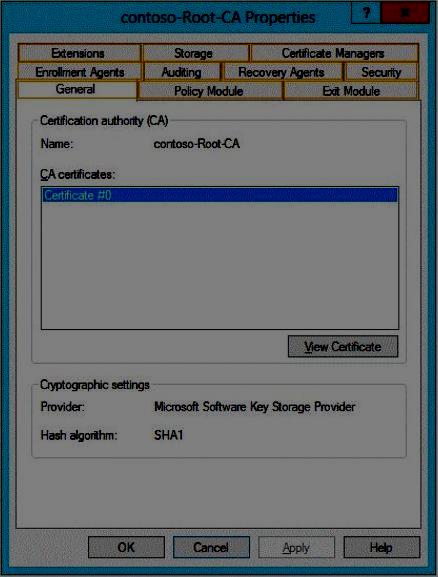Go to the Auditing tab
This screenshot has height=577, width=438.
[x=182, y=72]
